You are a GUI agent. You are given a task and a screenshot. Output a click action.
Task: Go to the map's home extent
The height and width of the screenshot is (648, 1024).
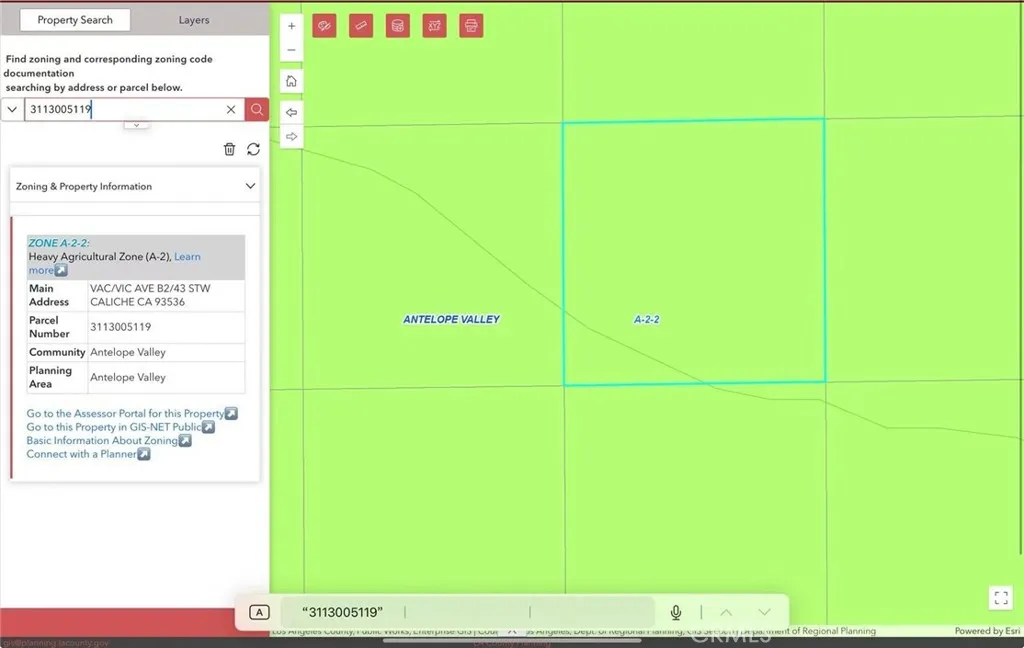tap(291, 81)
